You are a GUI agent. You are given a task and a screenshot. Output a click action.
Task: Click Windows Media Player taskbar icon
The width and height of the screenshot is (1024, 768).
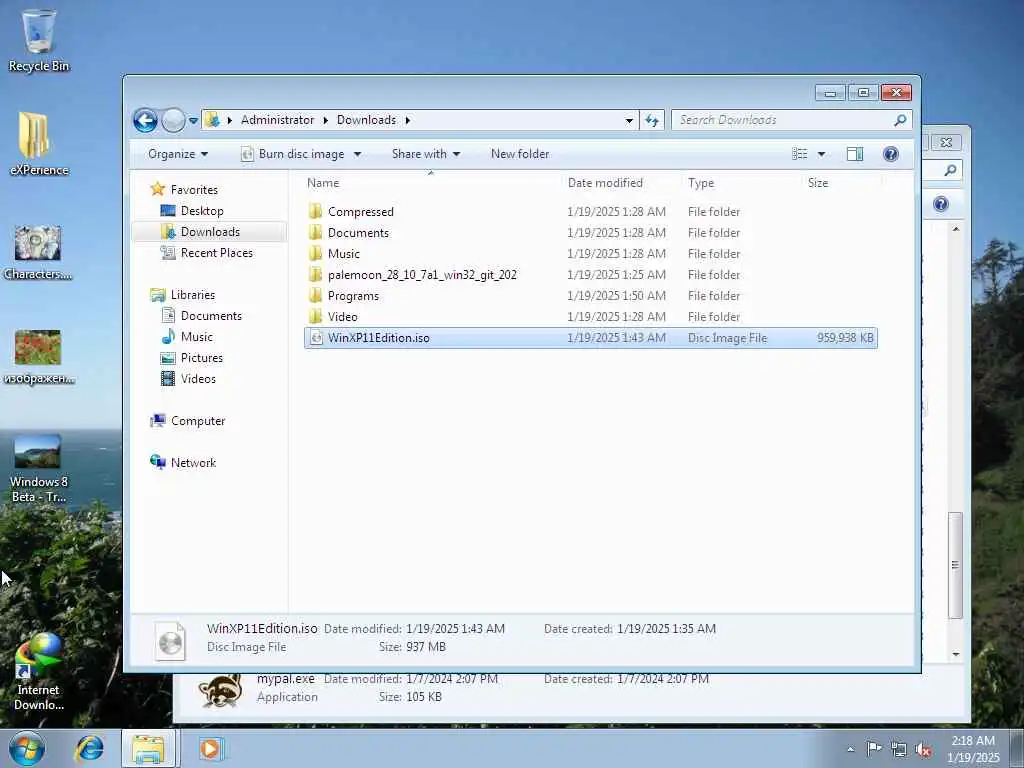coord(210,748)
